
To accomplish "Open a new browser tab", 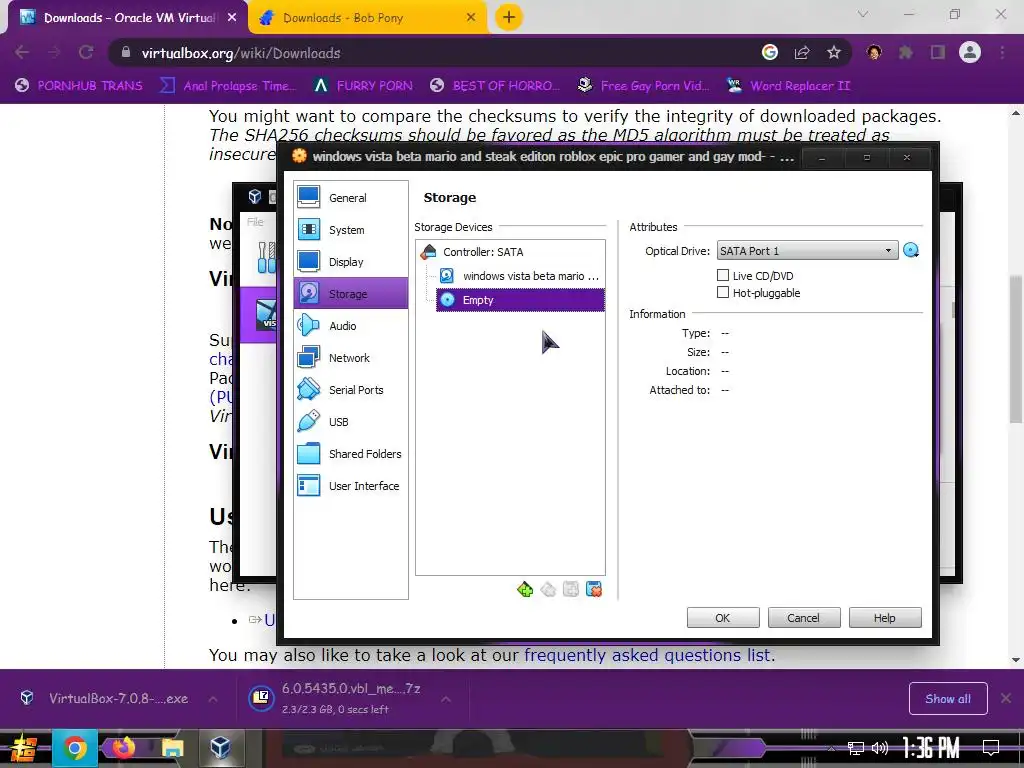I will tap(509, 18).
